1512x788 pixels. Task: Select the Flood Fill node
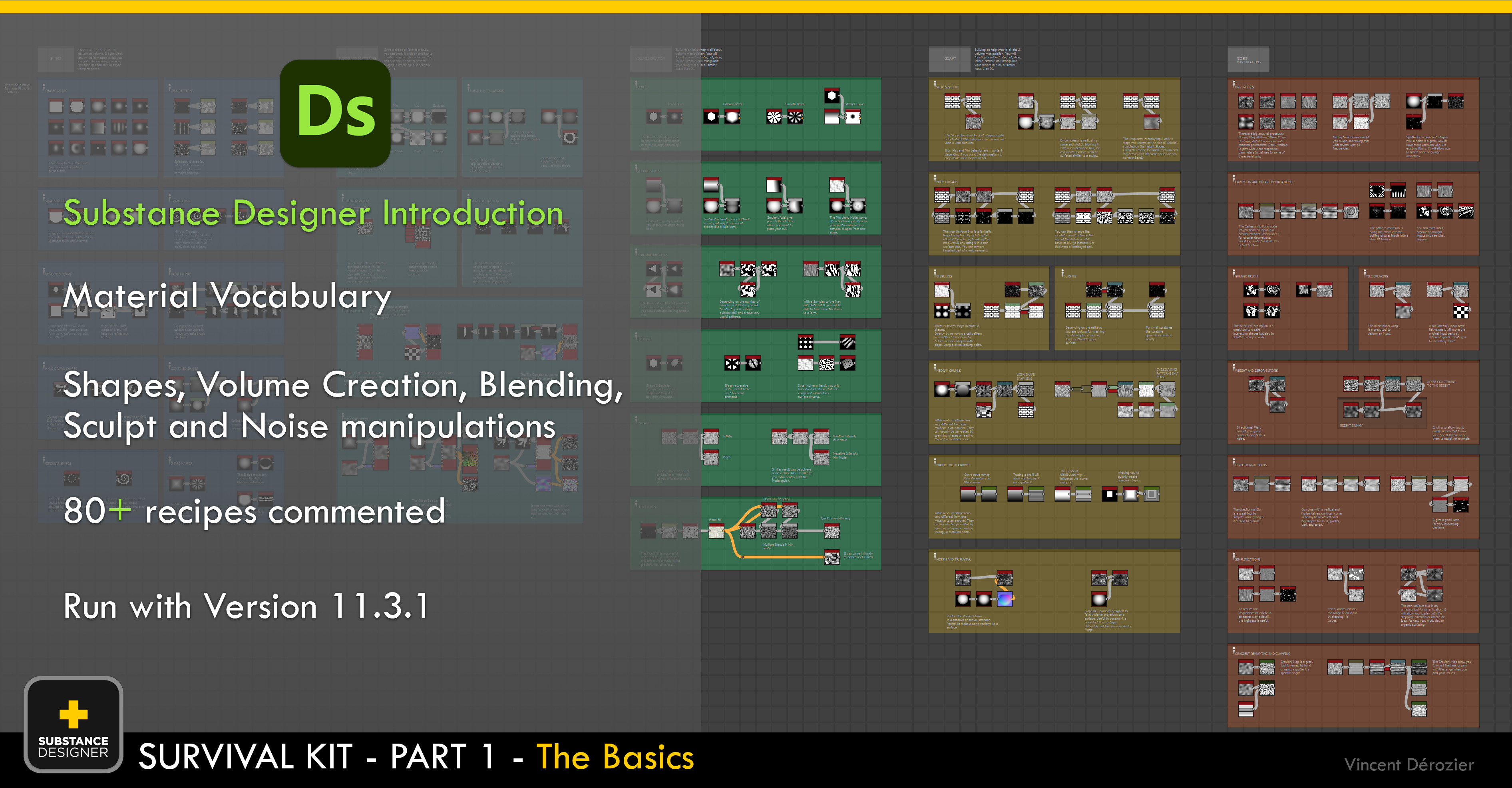pyautogui.click(x=716, y=530)
